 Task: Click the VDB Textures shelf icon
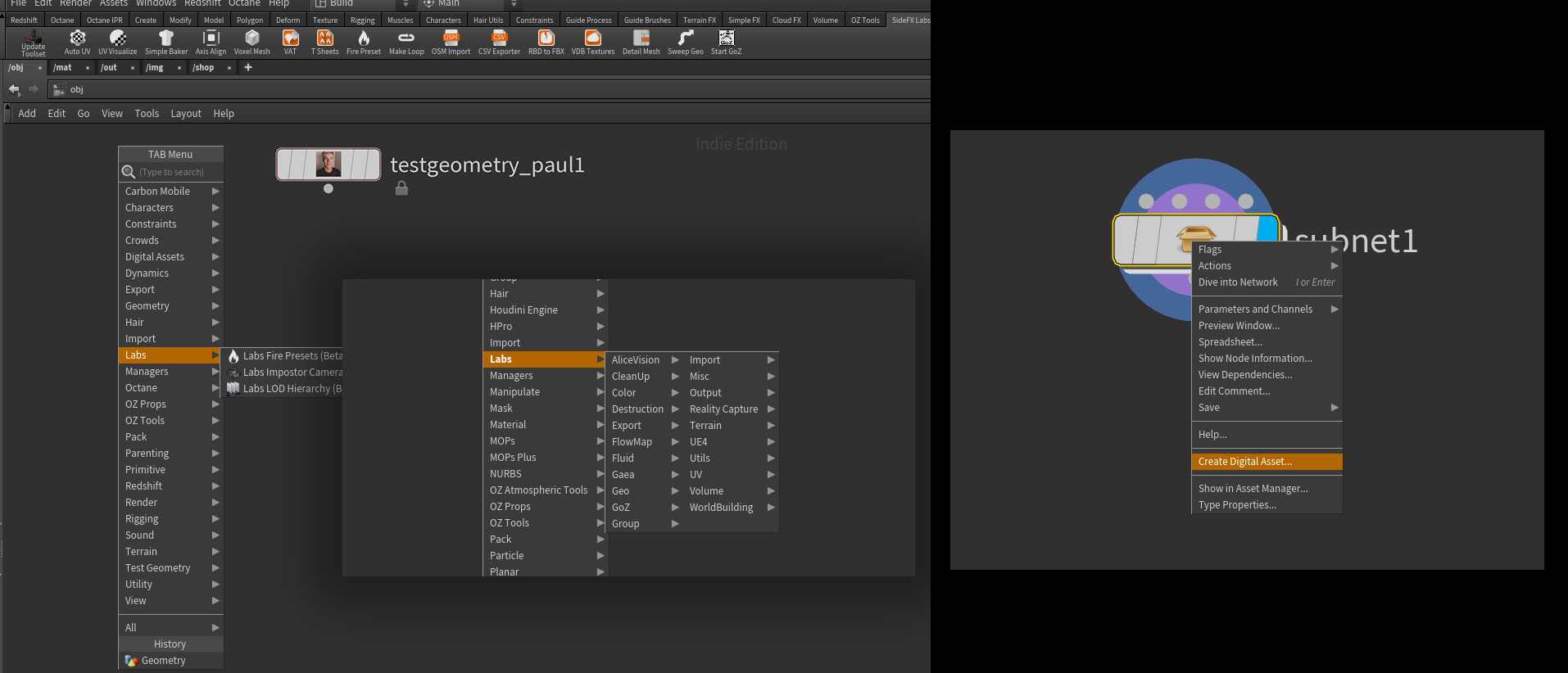593,43
